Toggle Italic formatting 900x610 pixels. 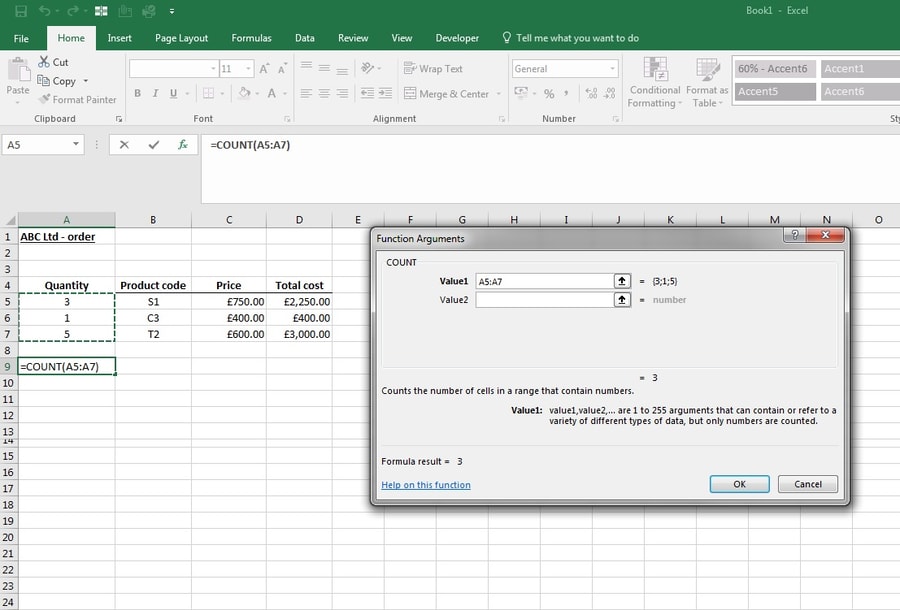(155, 93)
